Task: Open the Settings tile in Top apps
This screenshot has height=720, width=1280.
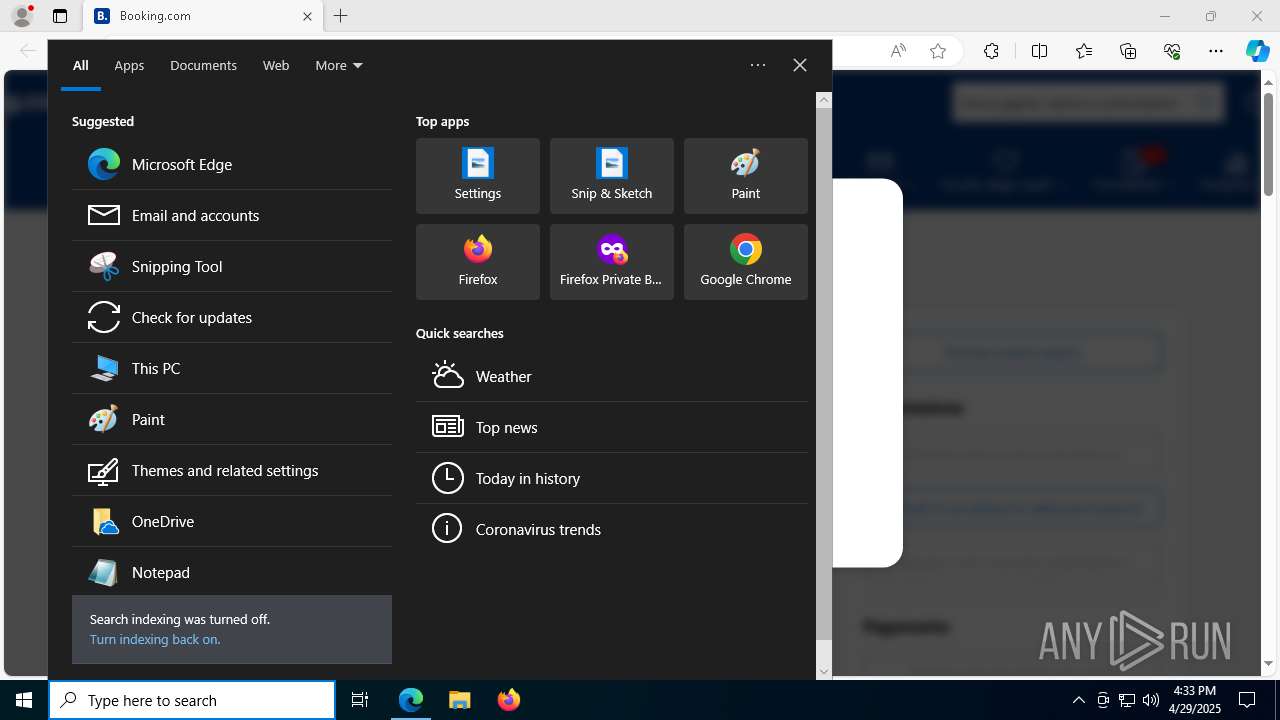Action: [x=478, y=176]
